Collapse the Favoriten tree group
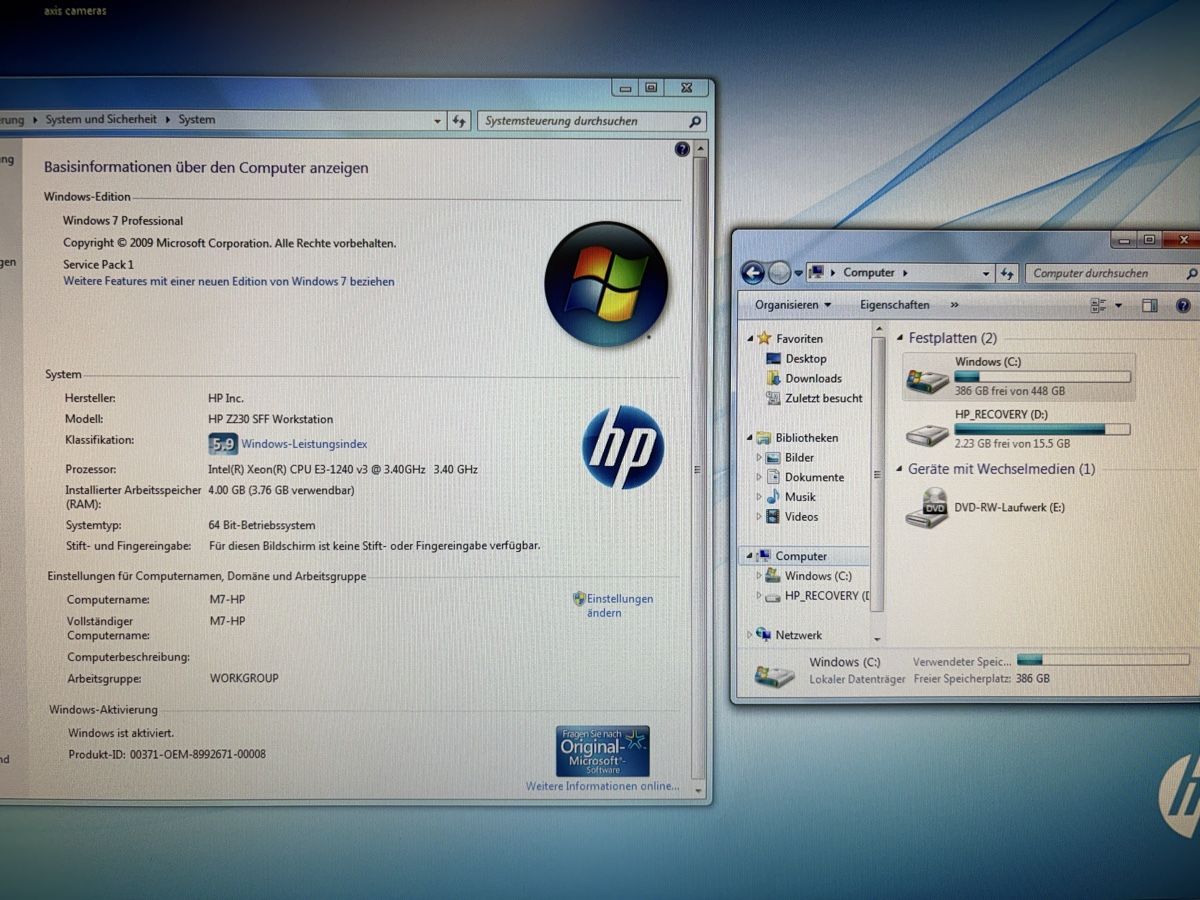 tap(750, 339)
